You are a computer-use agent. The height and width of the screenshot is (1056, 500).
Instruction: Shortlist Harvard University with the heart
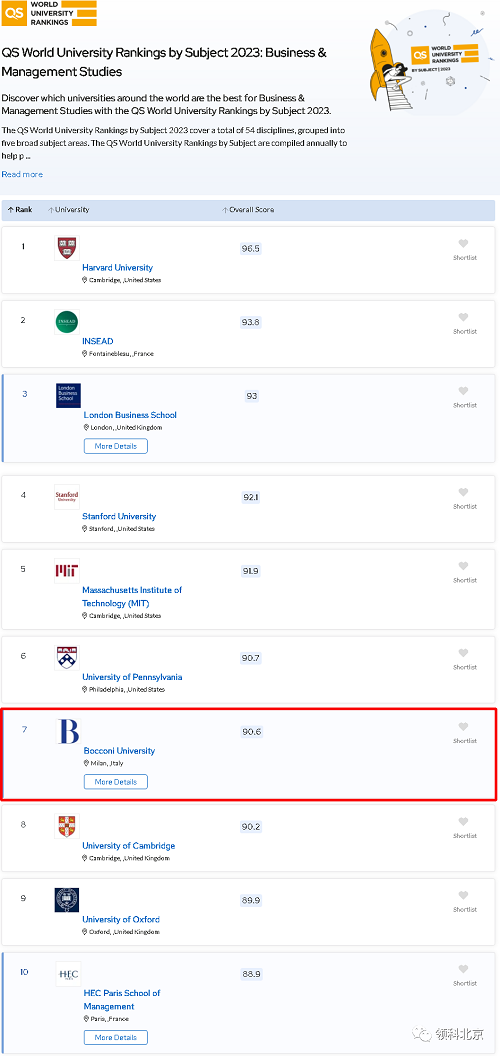464,244
